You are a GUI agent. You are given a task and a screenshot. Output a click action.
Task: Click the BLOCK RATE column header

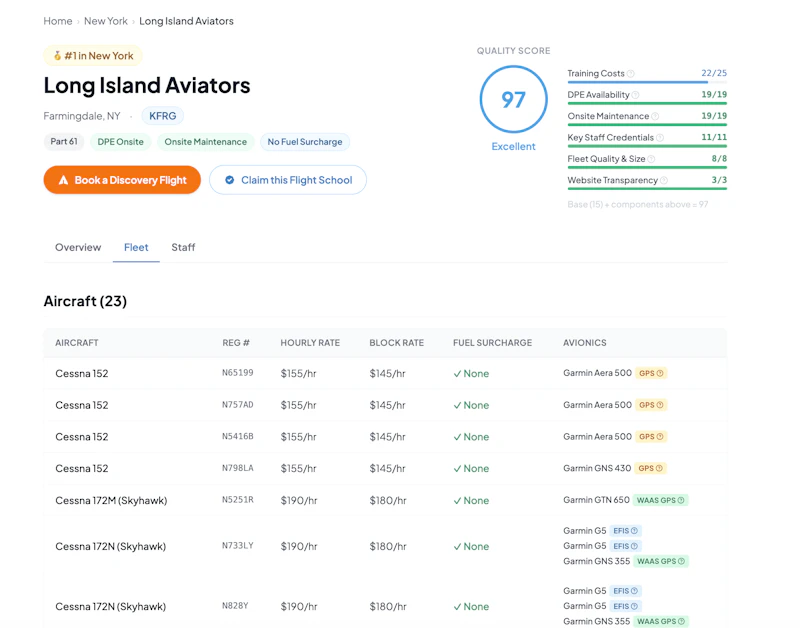[396, 343]
